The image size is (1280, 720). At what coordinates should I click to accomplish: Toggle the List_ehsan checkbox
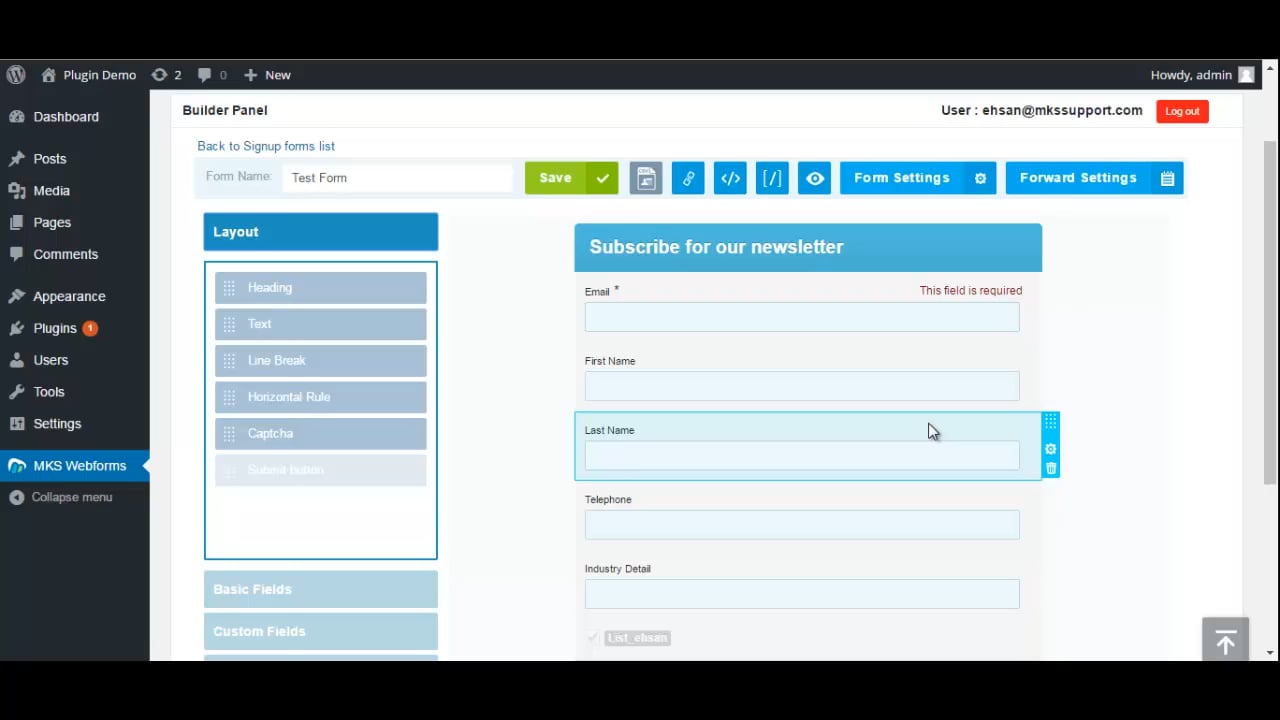click(593, 638)
